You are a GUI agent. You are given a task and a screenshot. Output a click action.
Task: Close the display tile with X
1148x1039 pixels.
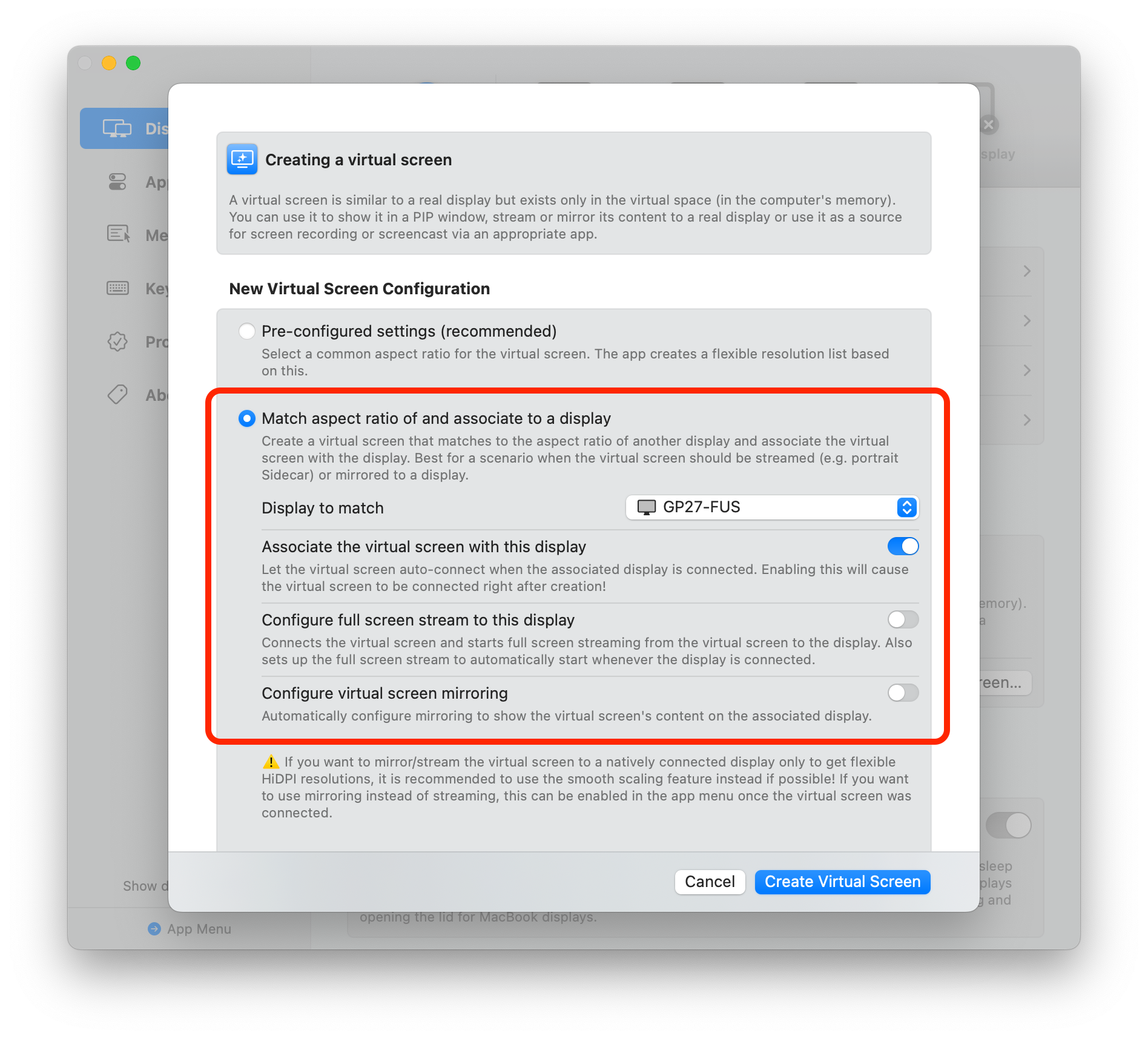click(989, 125)
